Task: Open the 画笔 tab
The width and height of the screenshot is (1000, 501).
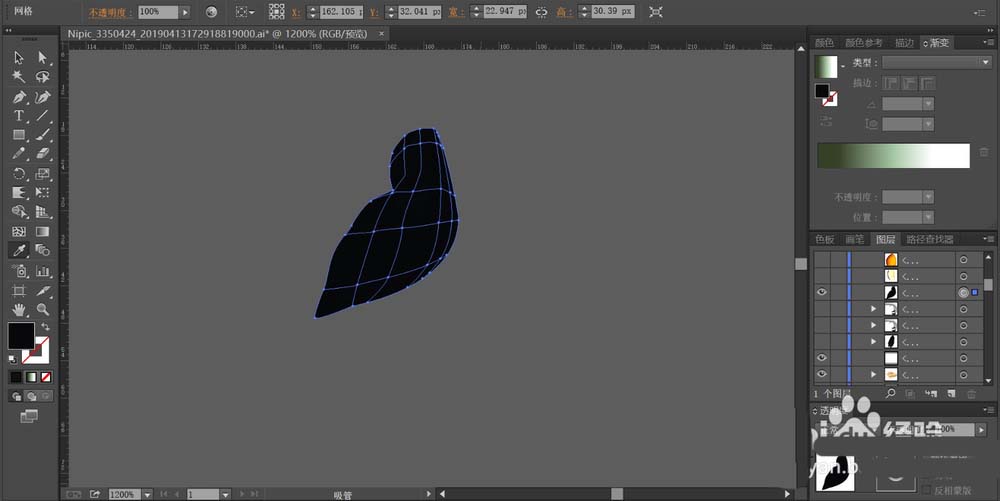Action: pos(855,239)
